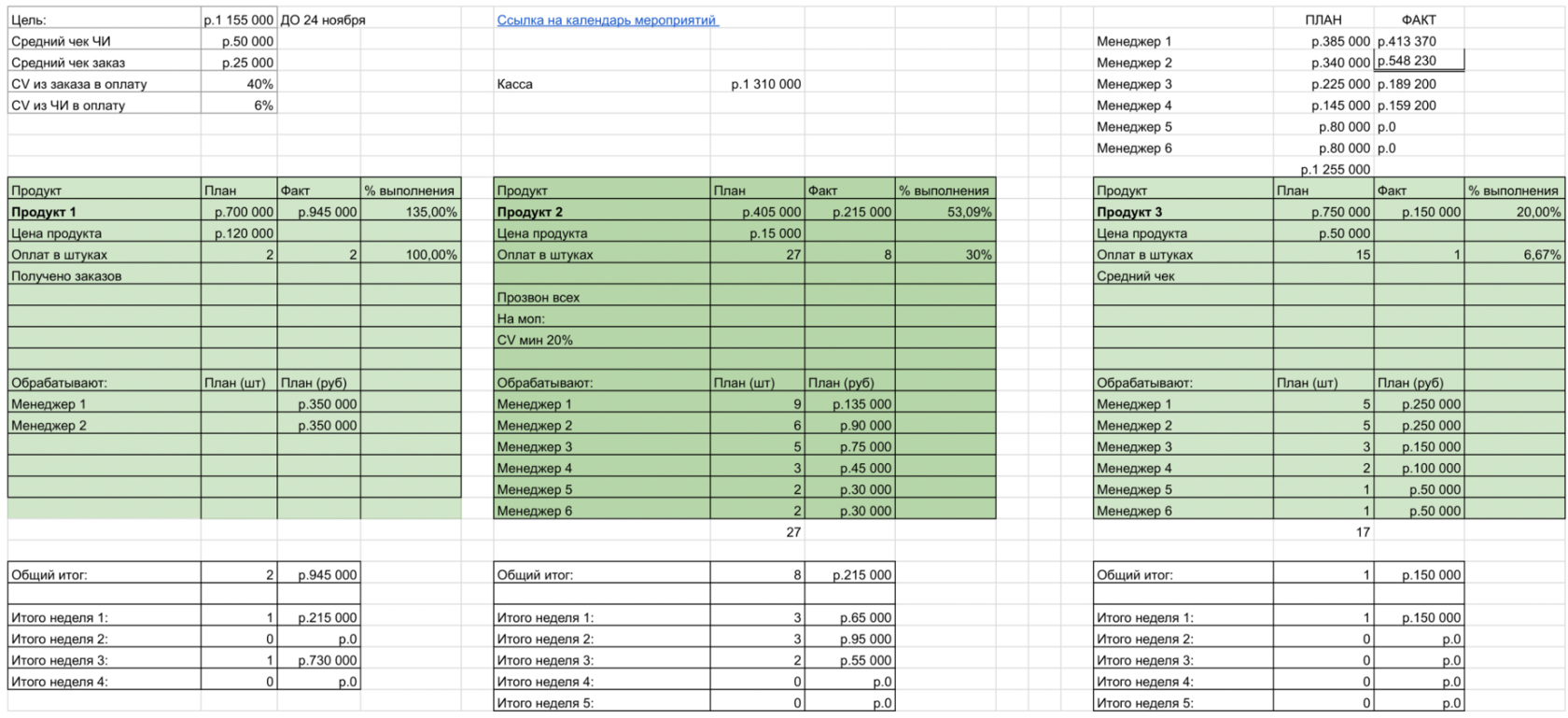Select Продукт 2 week 1 total 'р.65 000'

pos(850,617)
